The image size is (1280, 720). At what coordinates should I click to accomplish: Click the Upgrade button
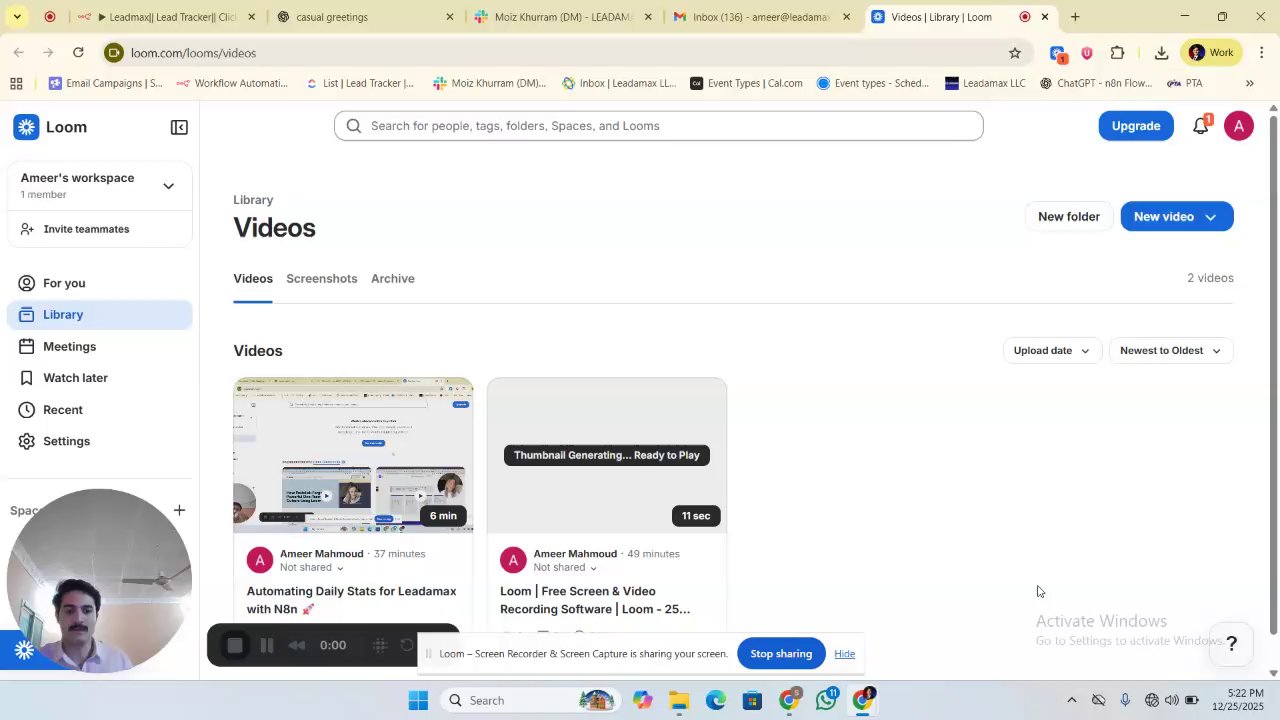pyautogui.click(x=1136, y=126)
